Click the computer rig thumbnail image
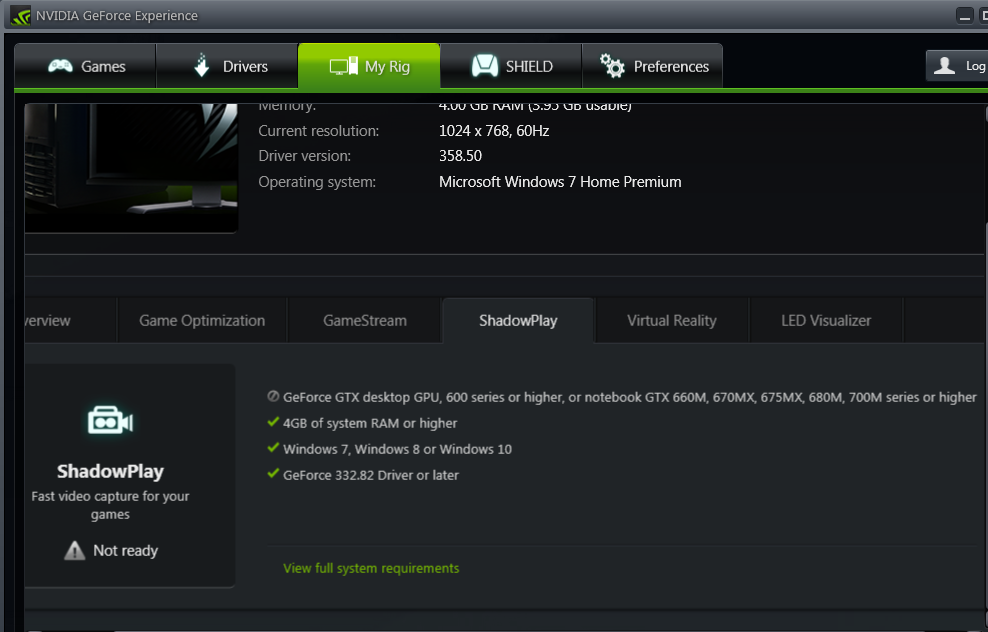The height and width of the screenshot is (632, 988). click(x=131, y=168)
